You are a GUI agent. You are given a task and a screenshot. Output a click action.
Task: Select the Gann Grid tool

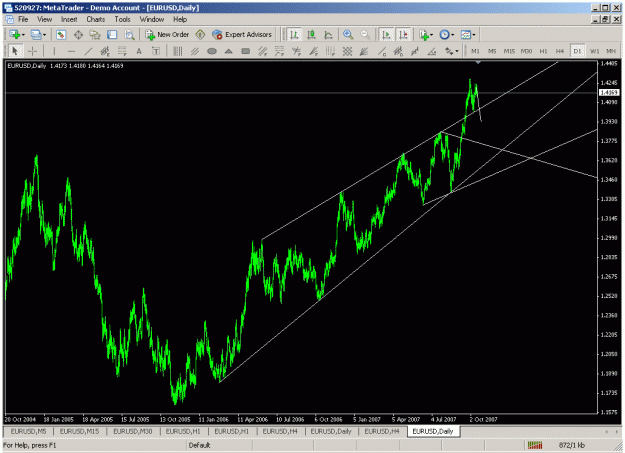point(347,51)
